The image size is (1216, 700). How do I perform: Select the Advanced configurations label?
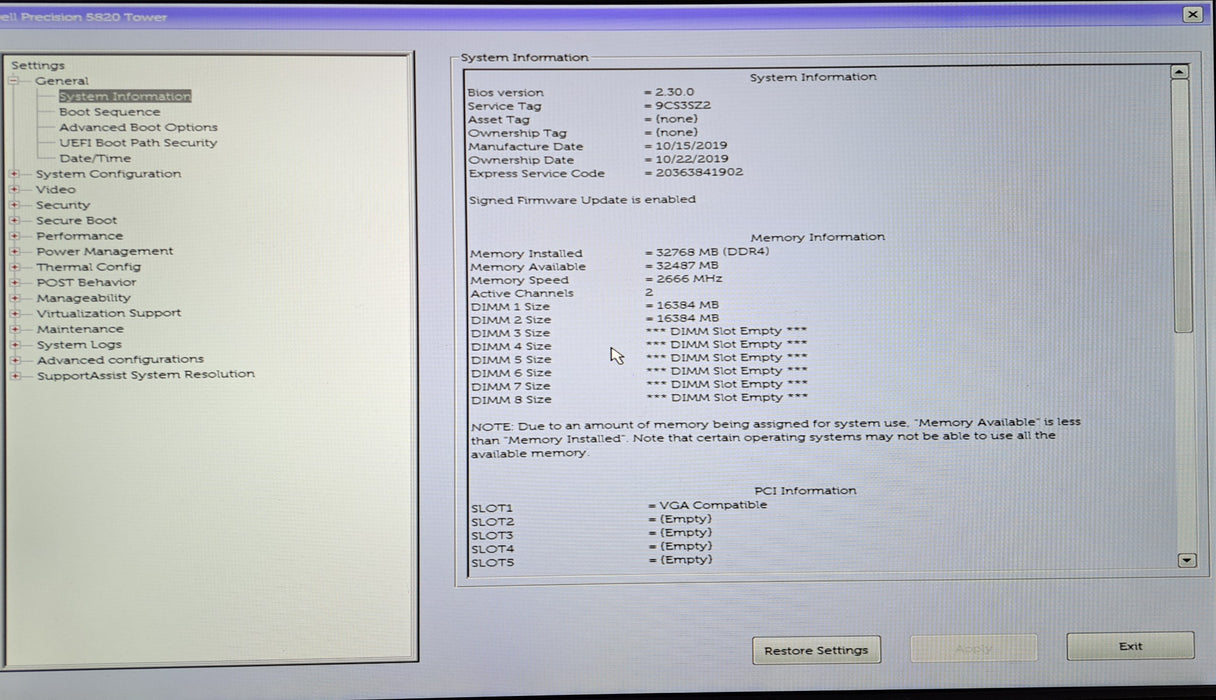(120, 359)
